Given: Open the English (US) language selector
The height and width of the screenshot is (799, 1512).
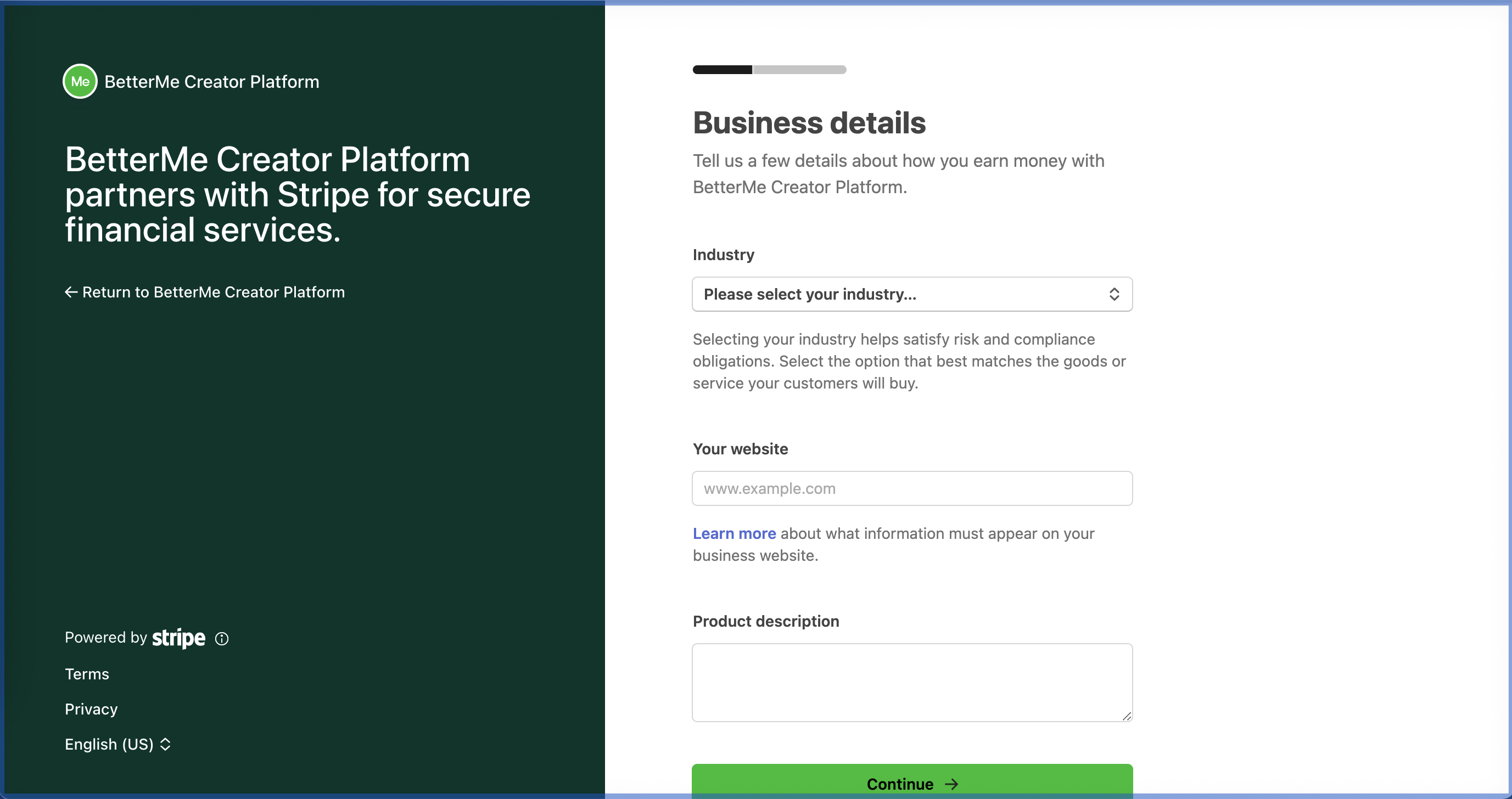Looking at the screenshot, I should click(x=118, y=744).
